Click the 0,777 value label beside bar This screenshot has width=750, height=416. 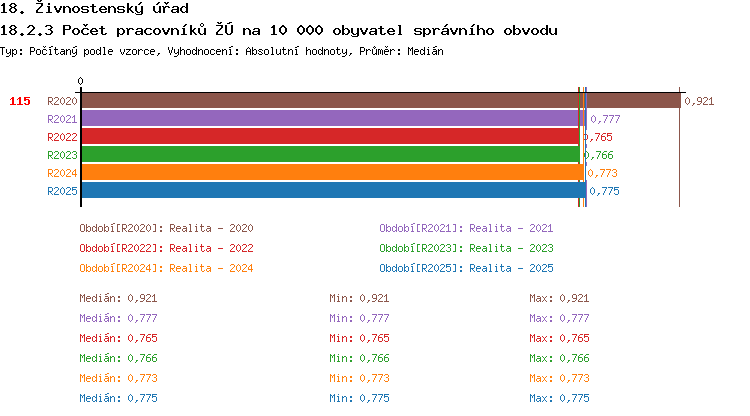[605, 119]
